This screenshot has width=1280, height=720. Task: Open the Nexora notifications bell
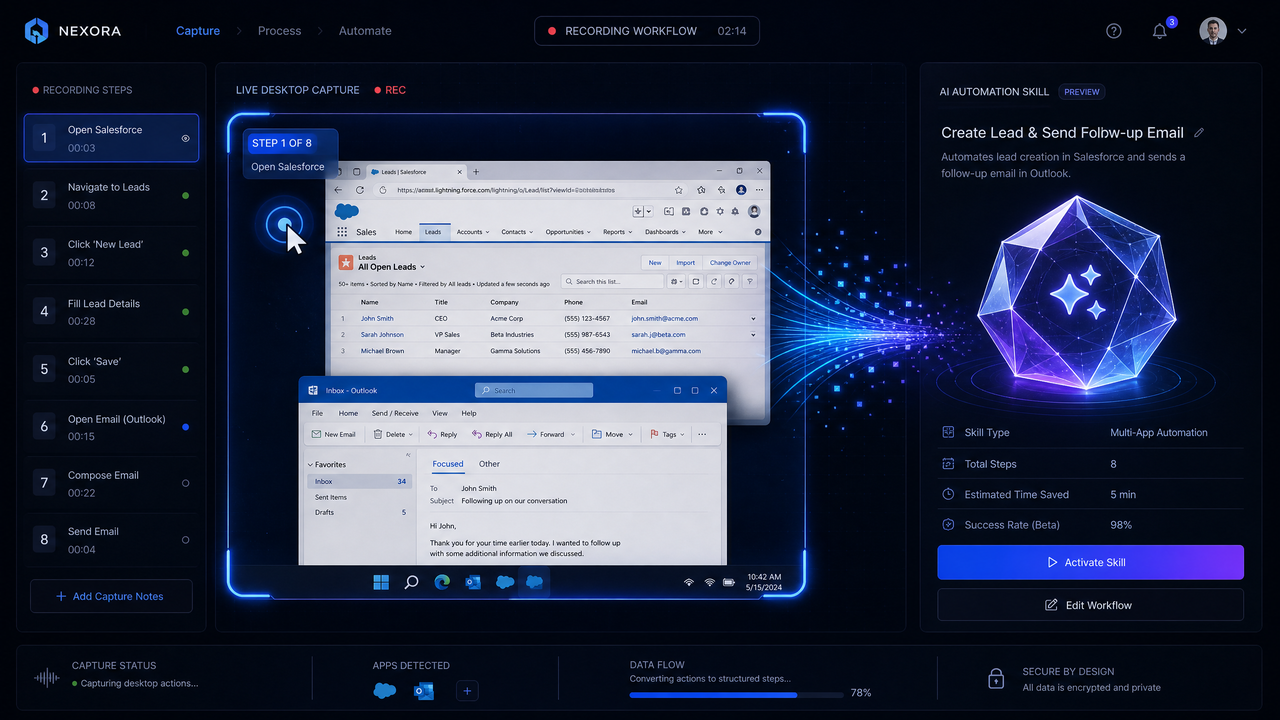1160,31
